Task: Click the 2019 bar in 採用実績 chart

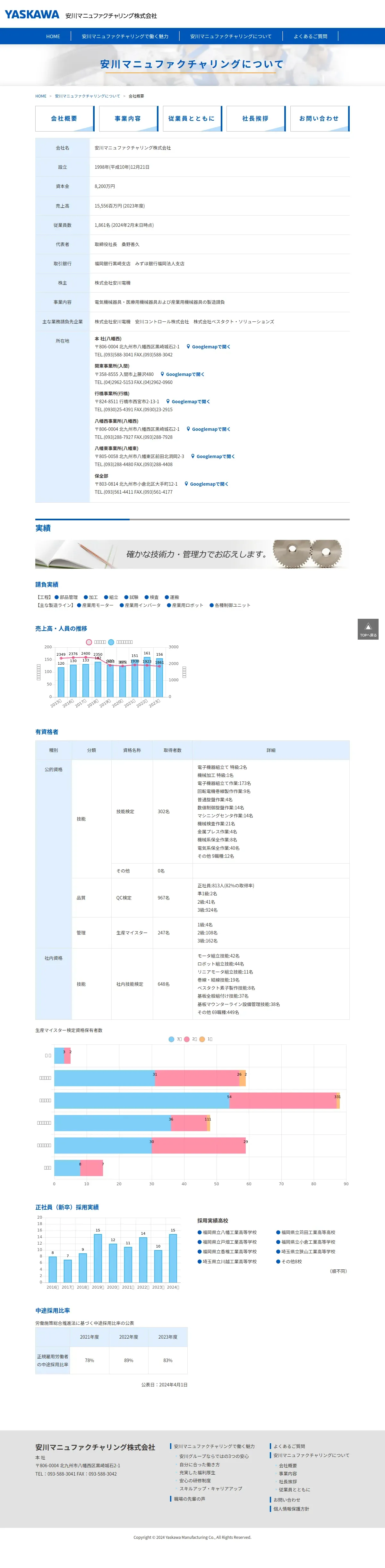Action: 98,1257
